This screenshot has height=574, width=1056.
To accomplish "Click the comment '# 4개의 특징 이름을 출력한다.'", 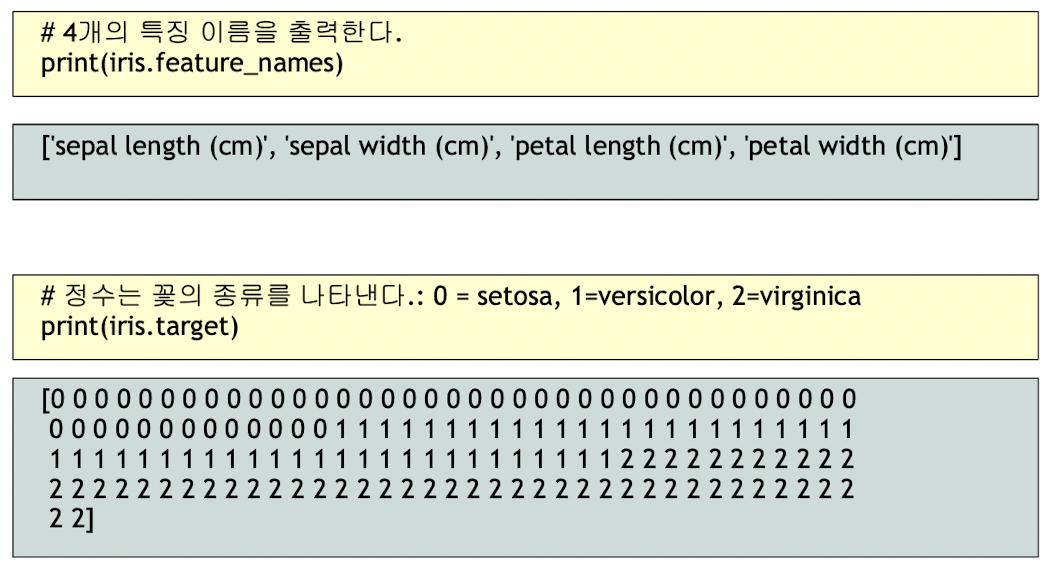I will pos(221,32).
